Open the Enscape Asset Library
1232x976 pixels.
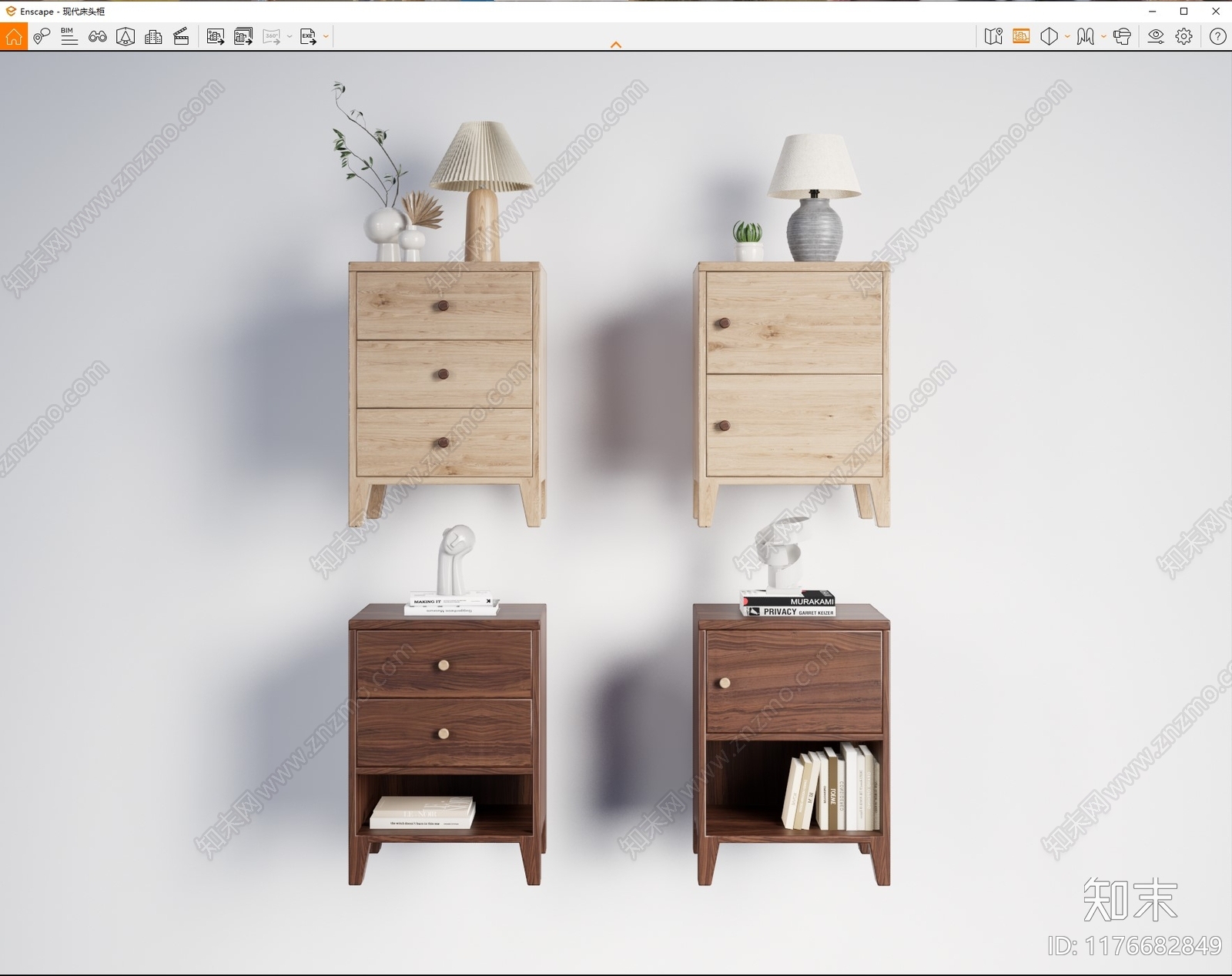pyautogui.click(x=126, y=36)
